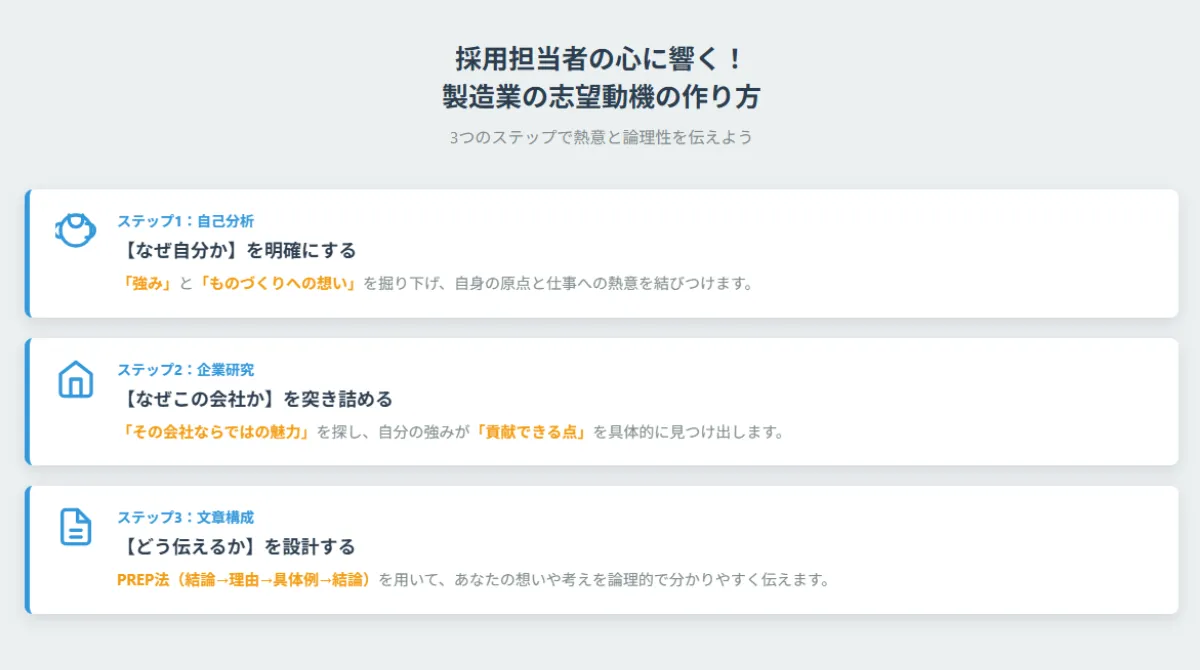
Task: Click the gray text あなたの想いや考えを論理的で分かりやすく伝えます
Action: coord(642,580)
